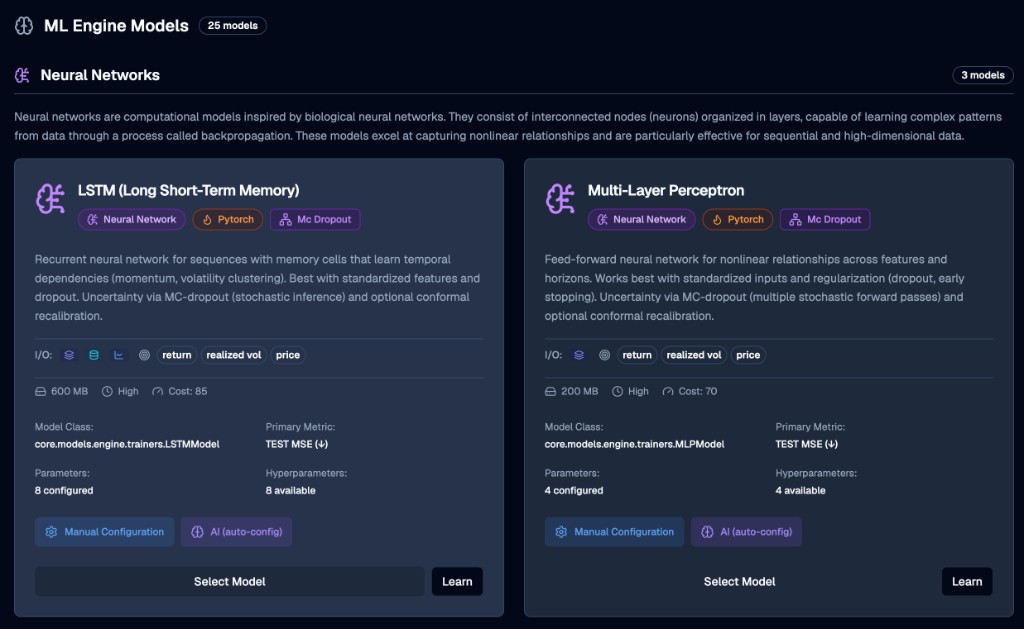Open Learn for the LSTM model
The width and height of the screenshot is (1024, 629).
[x=457, y=582]
